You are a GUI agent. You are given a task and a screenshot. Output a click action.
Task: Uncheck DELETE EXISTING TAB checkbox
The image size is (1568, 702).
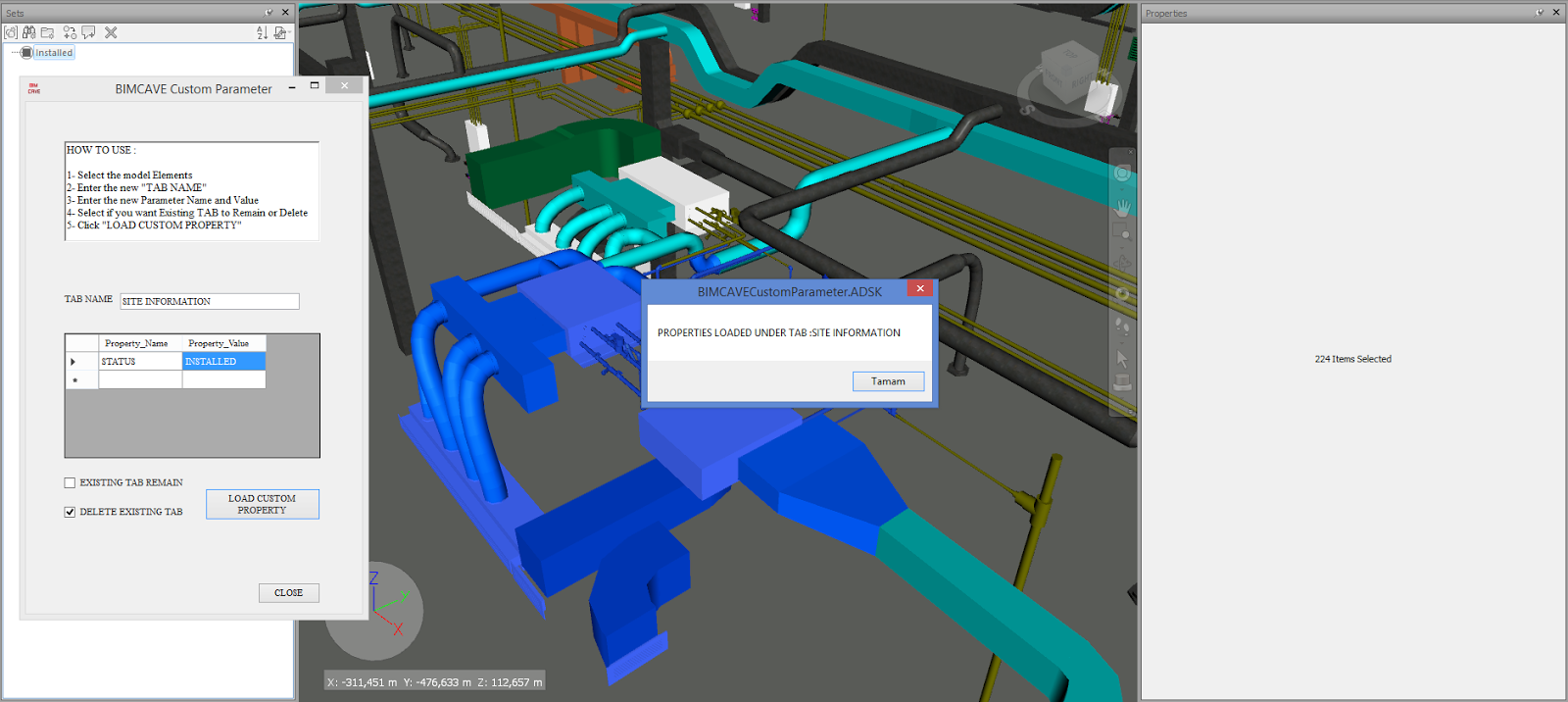click(70, 512)
